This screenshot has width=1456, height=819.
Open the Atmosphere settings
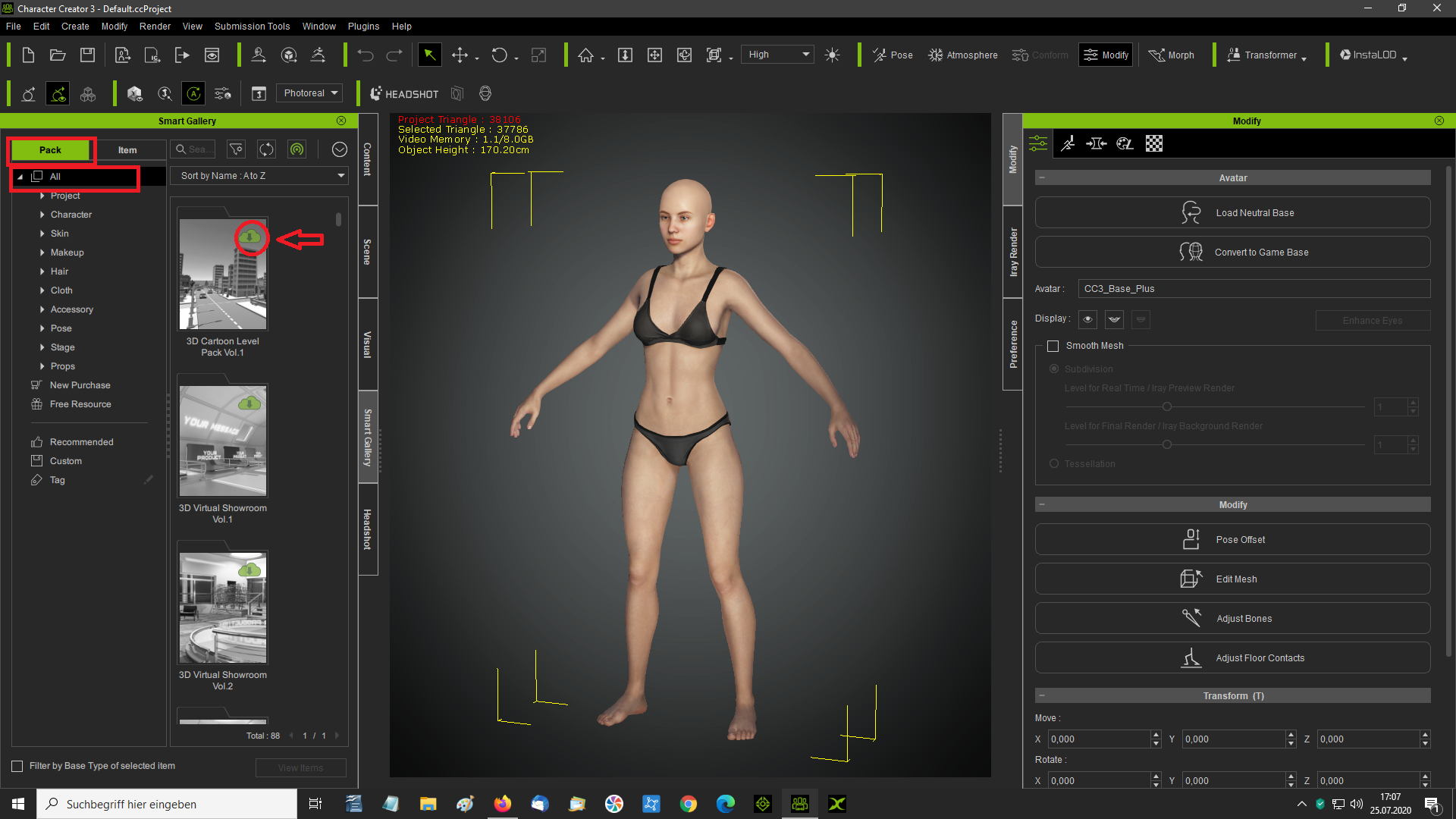click(963, 55)
